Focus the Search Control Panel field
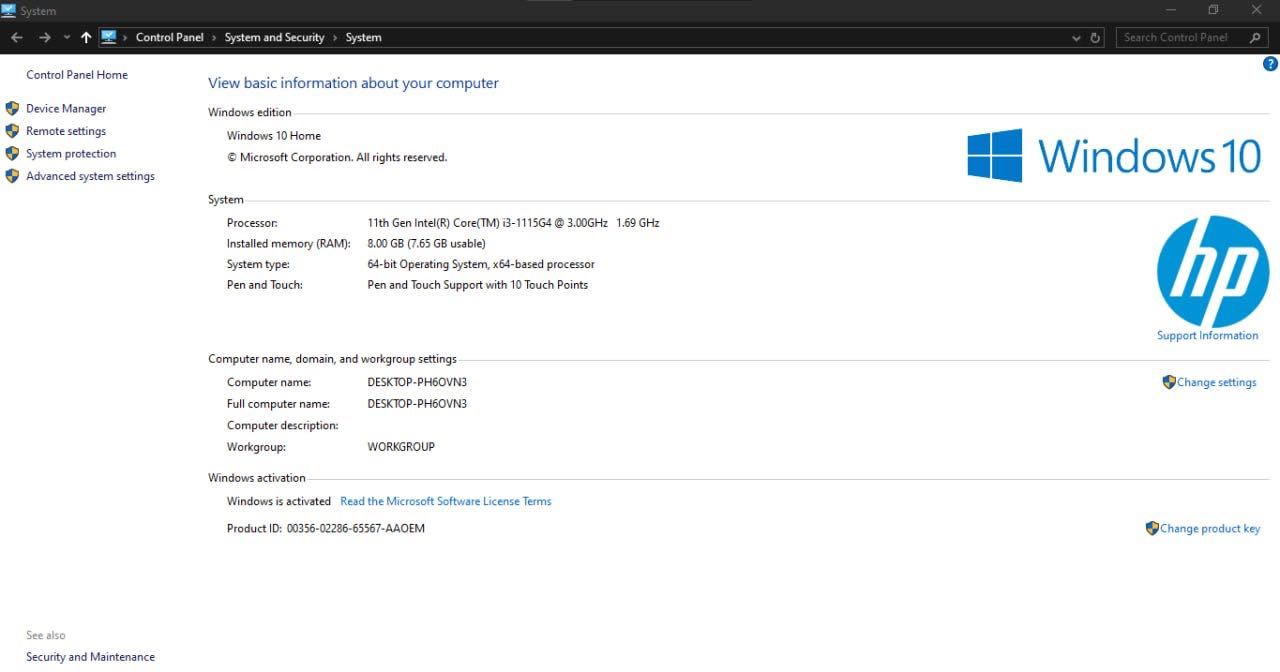Viewport: 1280px width, 672px height. tap(1182, 38)
